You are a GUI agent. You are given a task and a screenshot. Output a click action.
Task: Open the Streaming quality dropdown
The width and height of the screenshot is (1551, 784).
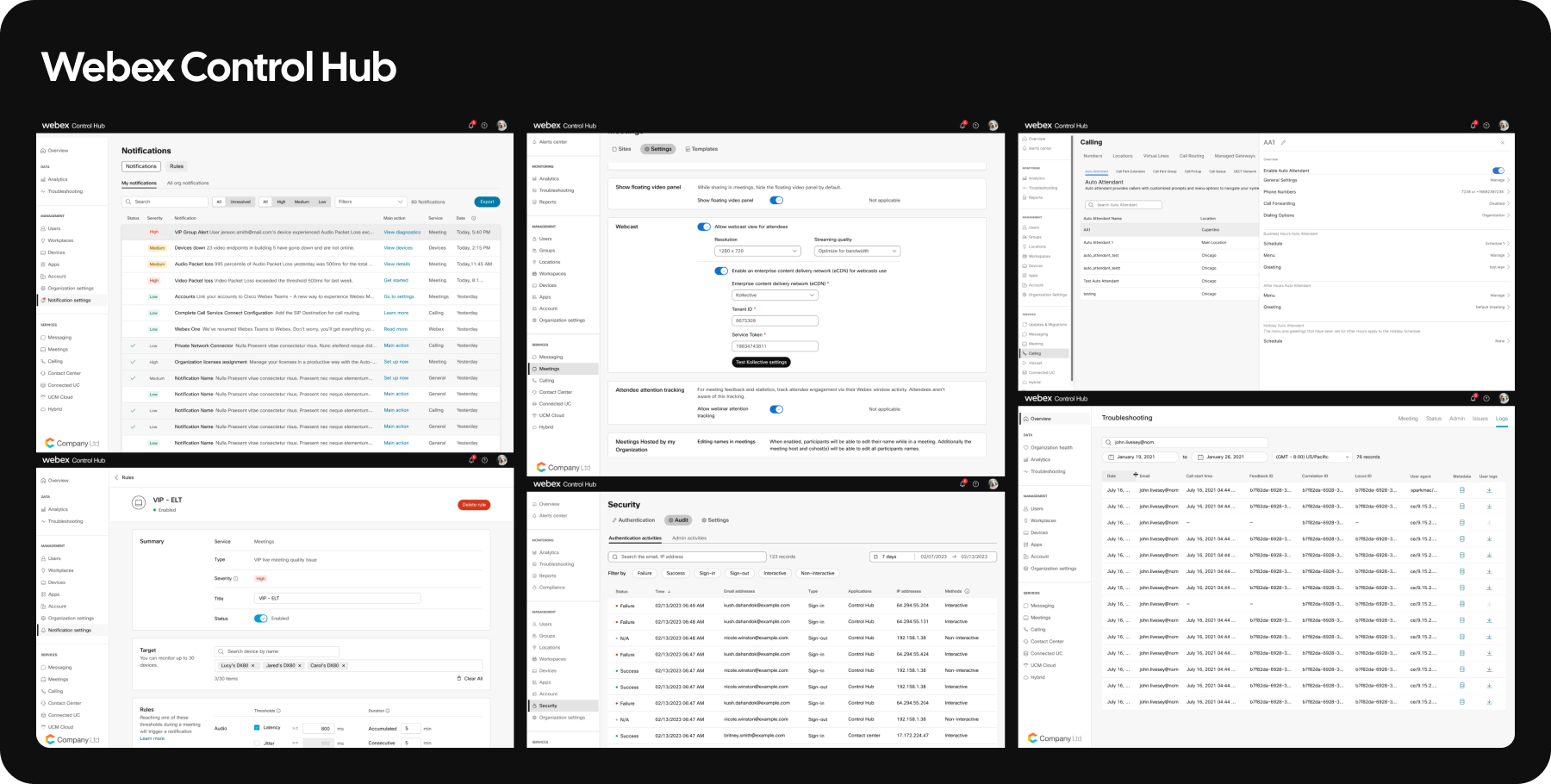pos(857,251)
